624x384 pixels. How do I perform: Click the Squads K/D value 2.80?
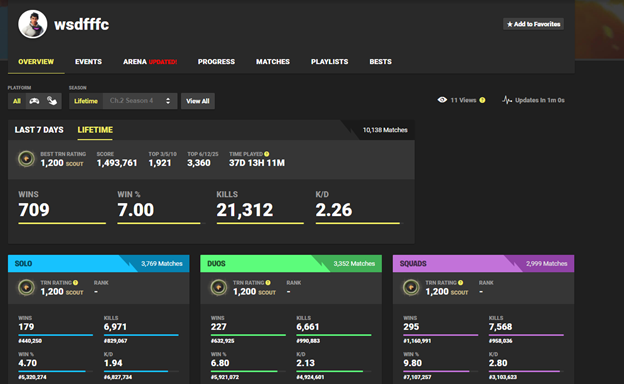click(x=498, y=363)
